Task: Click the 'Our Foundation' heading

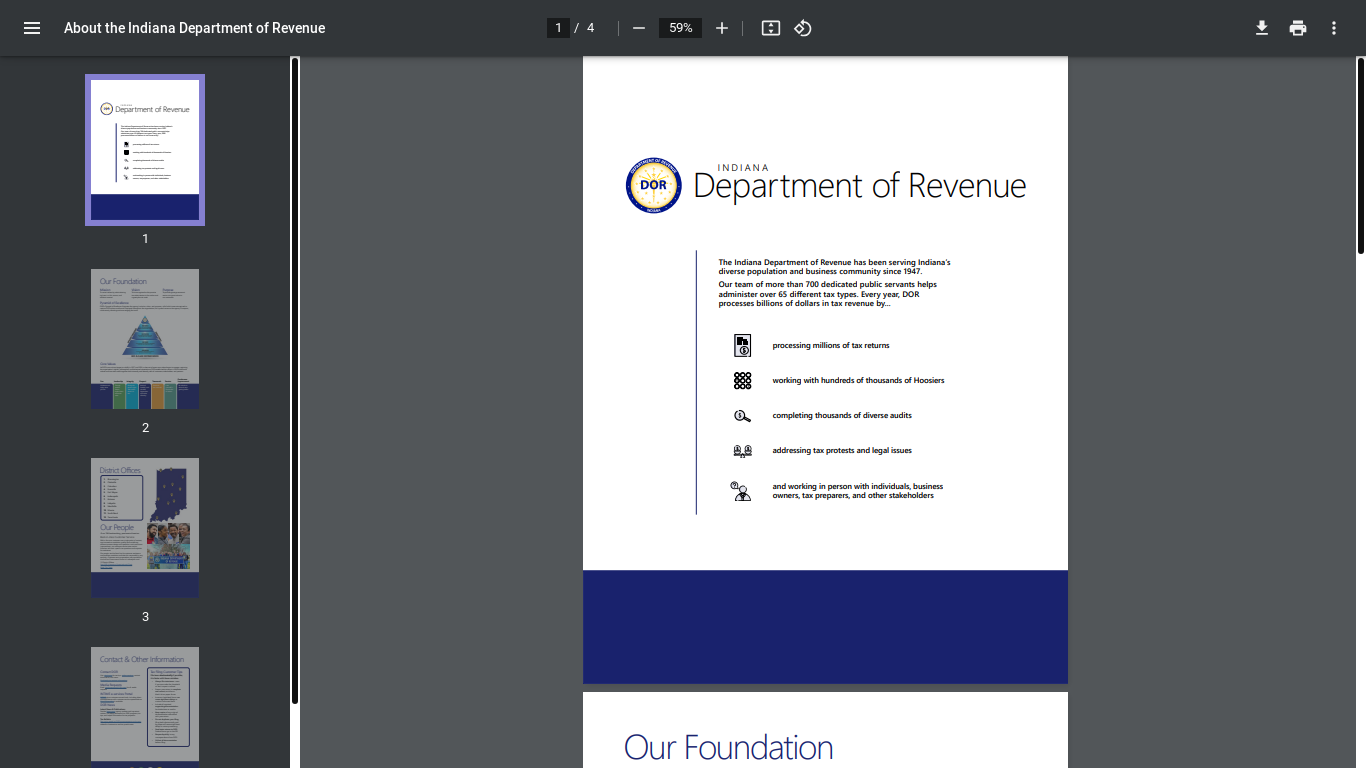Action: 728,748
